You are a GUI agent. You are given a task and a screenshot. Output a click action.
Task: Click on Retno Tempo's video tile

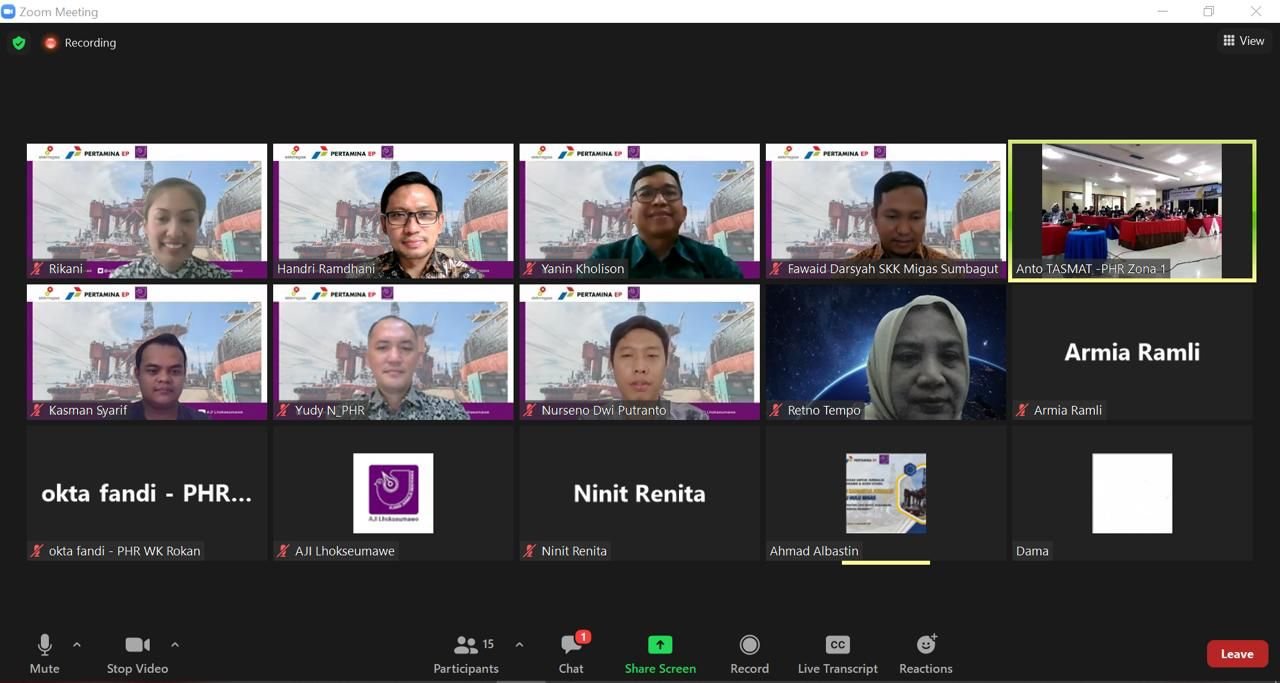(885, 352)
